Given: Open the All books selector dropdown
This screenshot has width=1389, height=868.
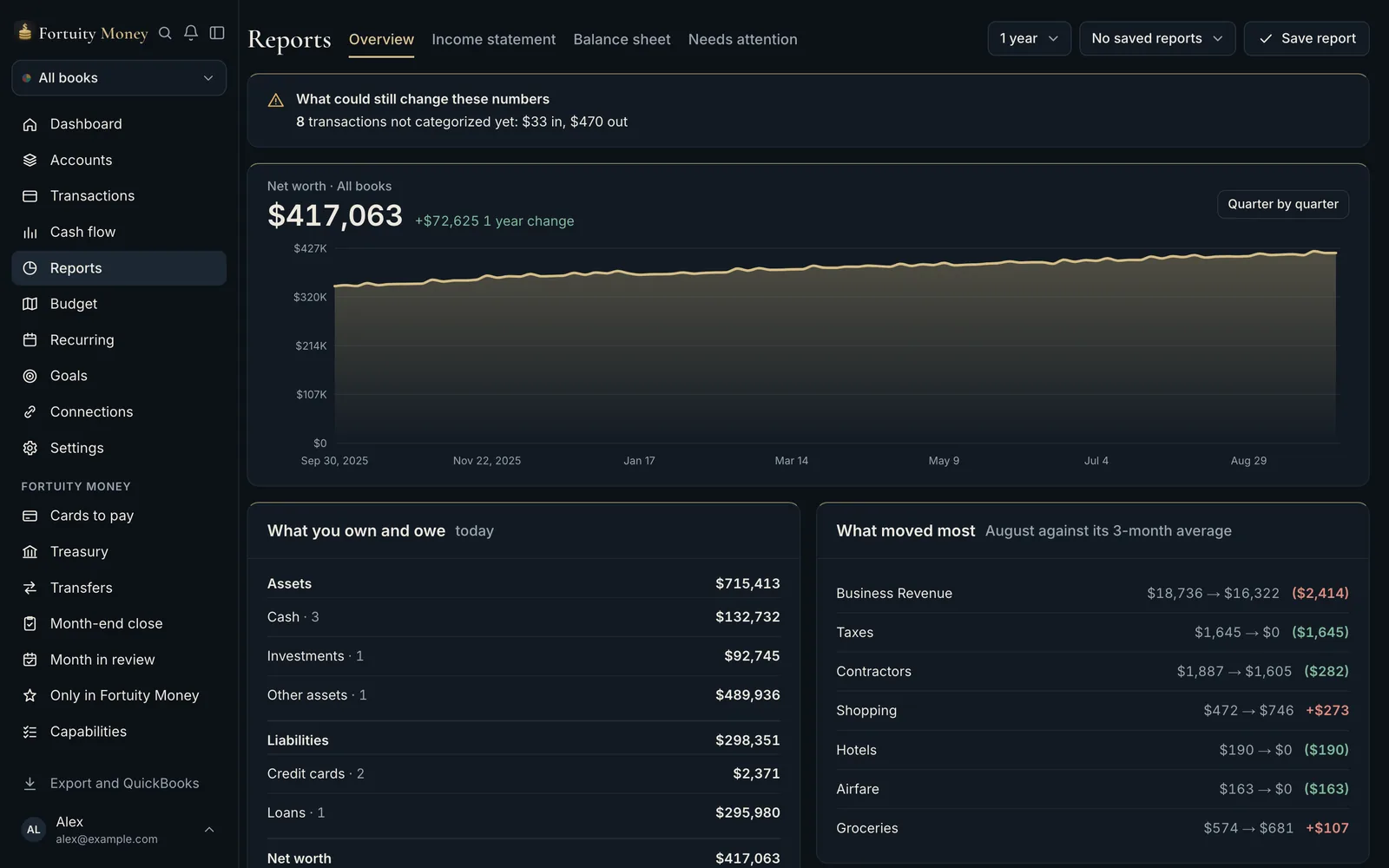Looking at the screenshot, I should [119, 78].
